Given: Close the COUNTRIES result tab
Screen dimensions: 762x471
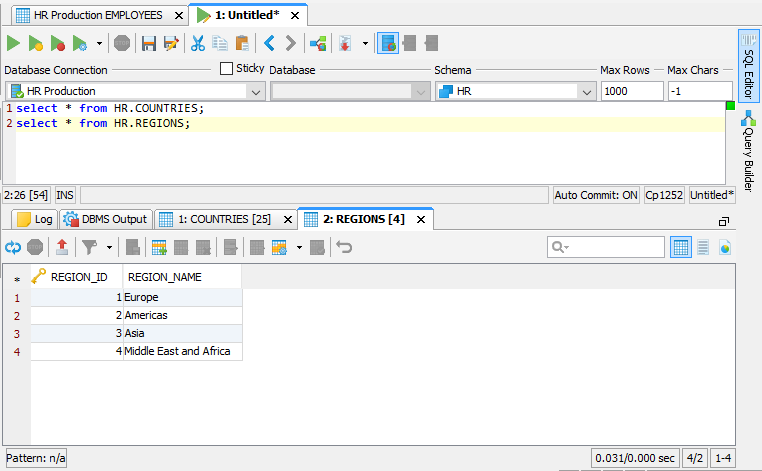Looking at the screenshot, I should (x=288, y=220).
